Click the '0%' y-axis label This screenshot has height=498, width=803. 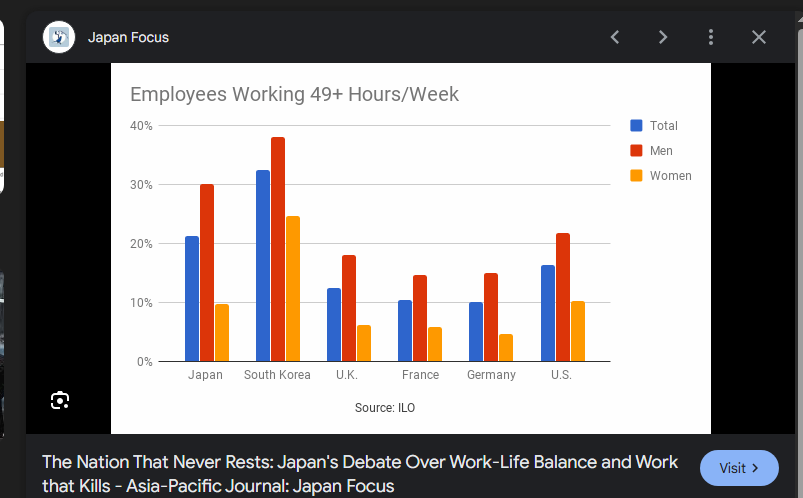tap(144, 362)
